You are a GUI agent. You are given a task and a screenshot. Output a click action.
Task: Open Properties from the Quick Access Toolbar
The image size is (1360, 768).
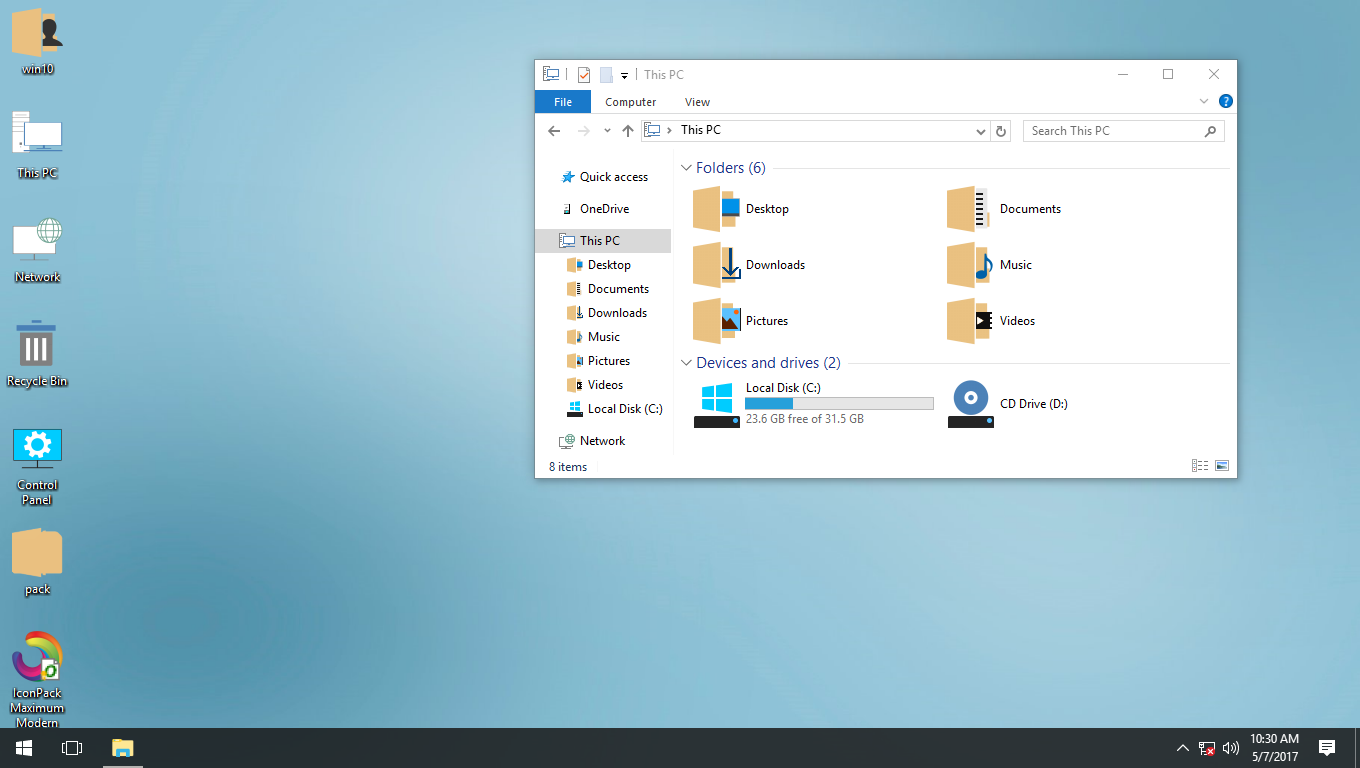(585, 74)
